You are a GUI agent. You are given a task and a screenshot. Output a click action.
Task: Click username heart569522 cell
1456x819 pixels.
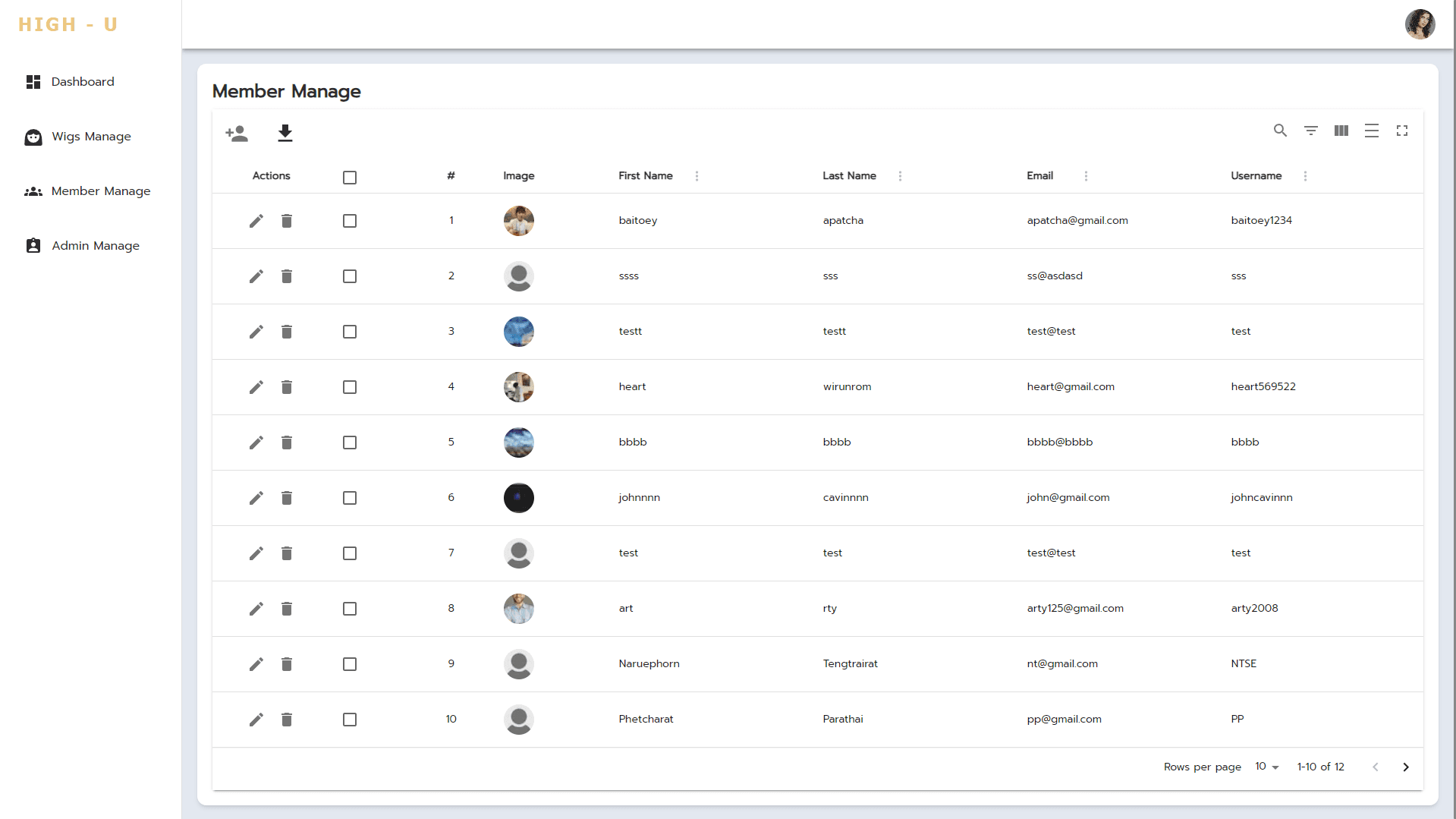click(1263, 387)
